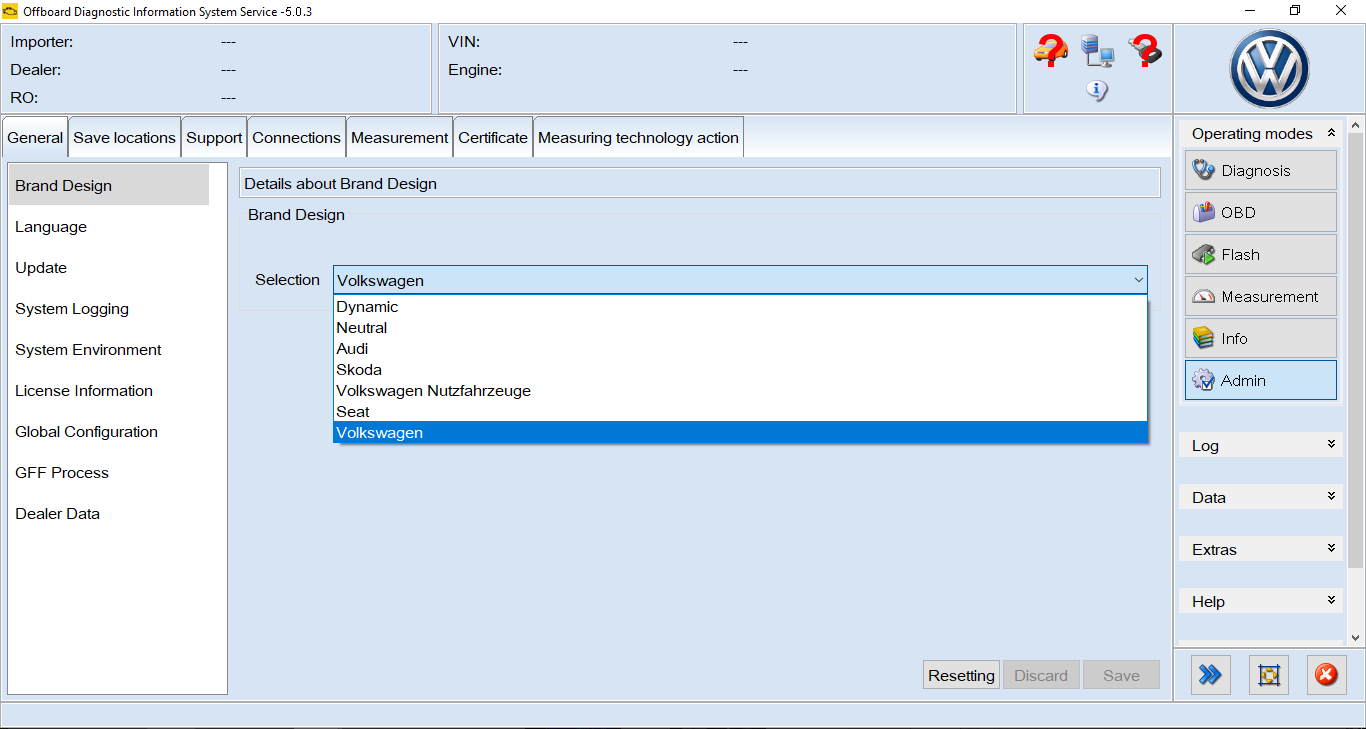Open the Measurement operating mode
Image resolution: width=1366 pixels, height=729 pixels.
1260,296
